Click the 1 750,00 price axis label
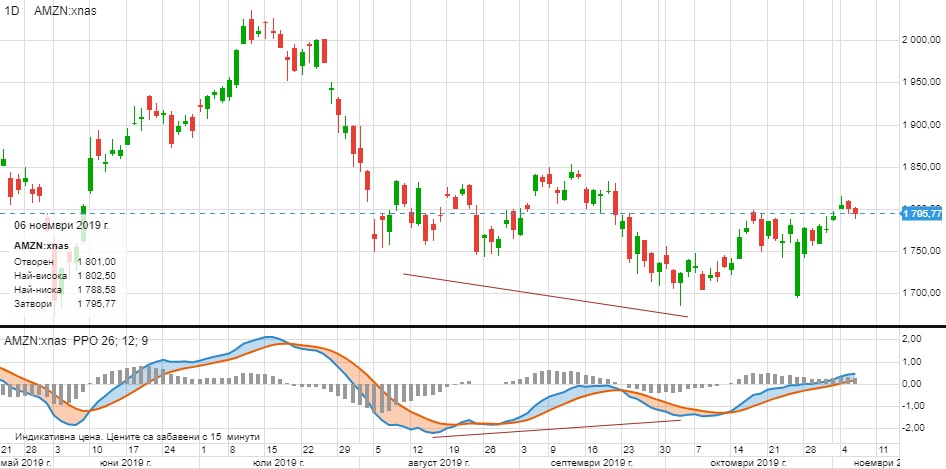 click(921, 250)
